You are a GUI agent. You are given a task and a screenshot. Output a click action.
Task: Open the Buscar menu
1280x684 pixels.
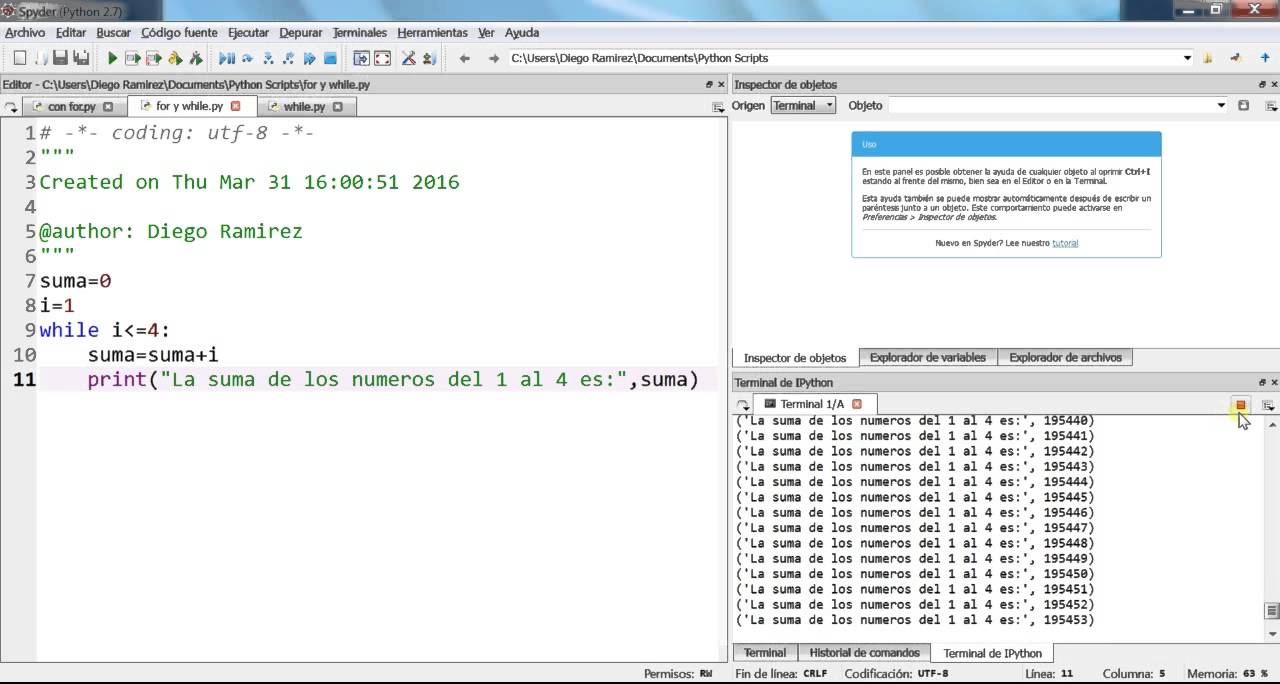coord(113,33)
